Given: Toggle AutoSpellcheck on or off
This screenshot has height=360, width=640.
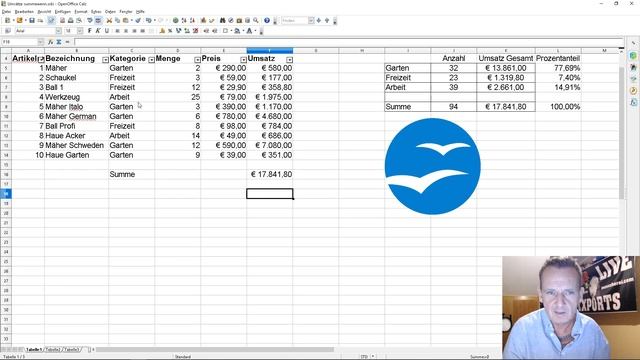Looking at the screenshot, I should 98,20.
